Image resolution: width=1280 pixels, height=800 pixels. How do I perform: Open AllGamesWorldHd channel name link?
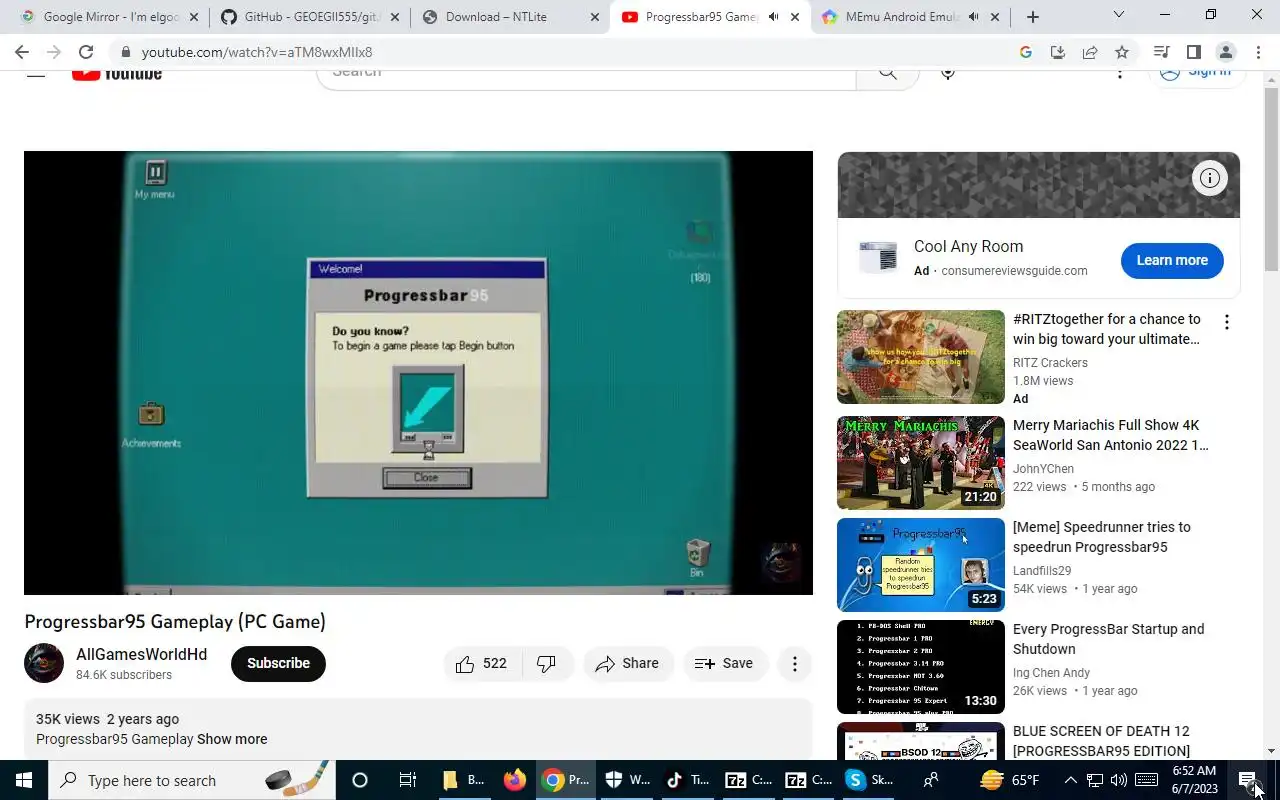(x=142, y=654)
